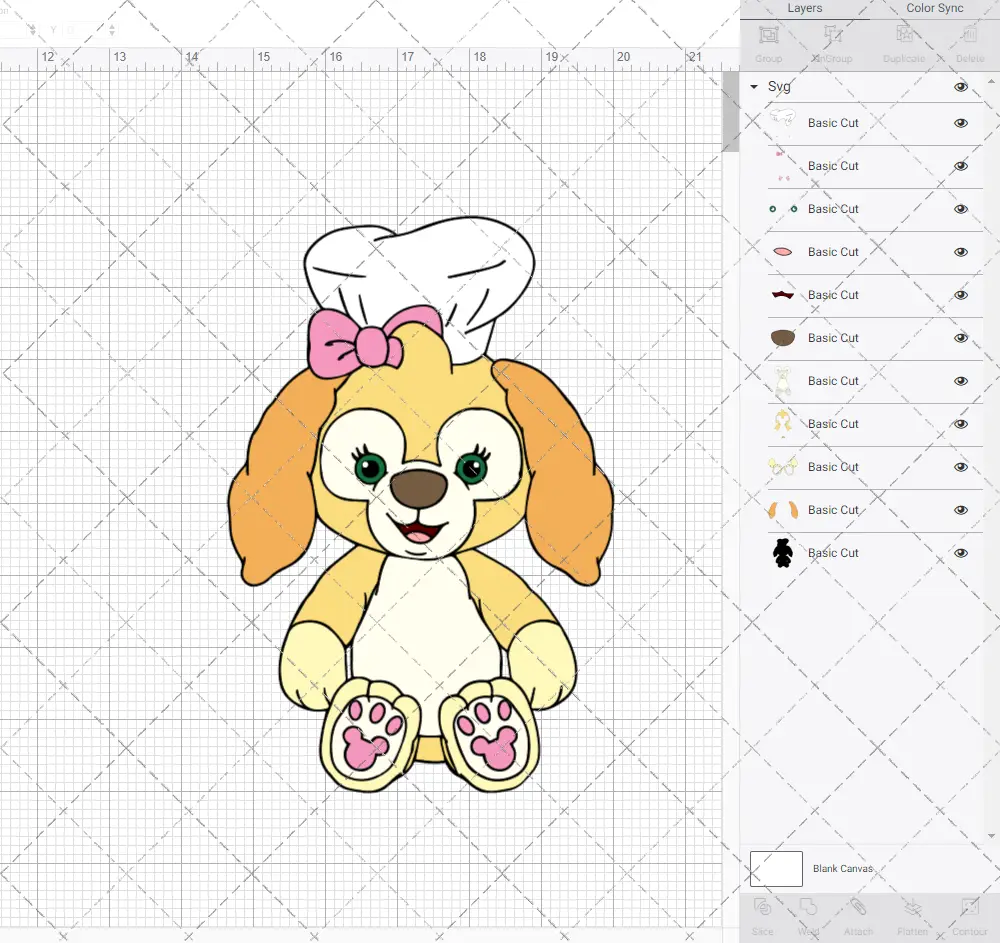The width and height of the screenshot is (1000, 943).
Task: Open the Contour tool
Action: 969,907
